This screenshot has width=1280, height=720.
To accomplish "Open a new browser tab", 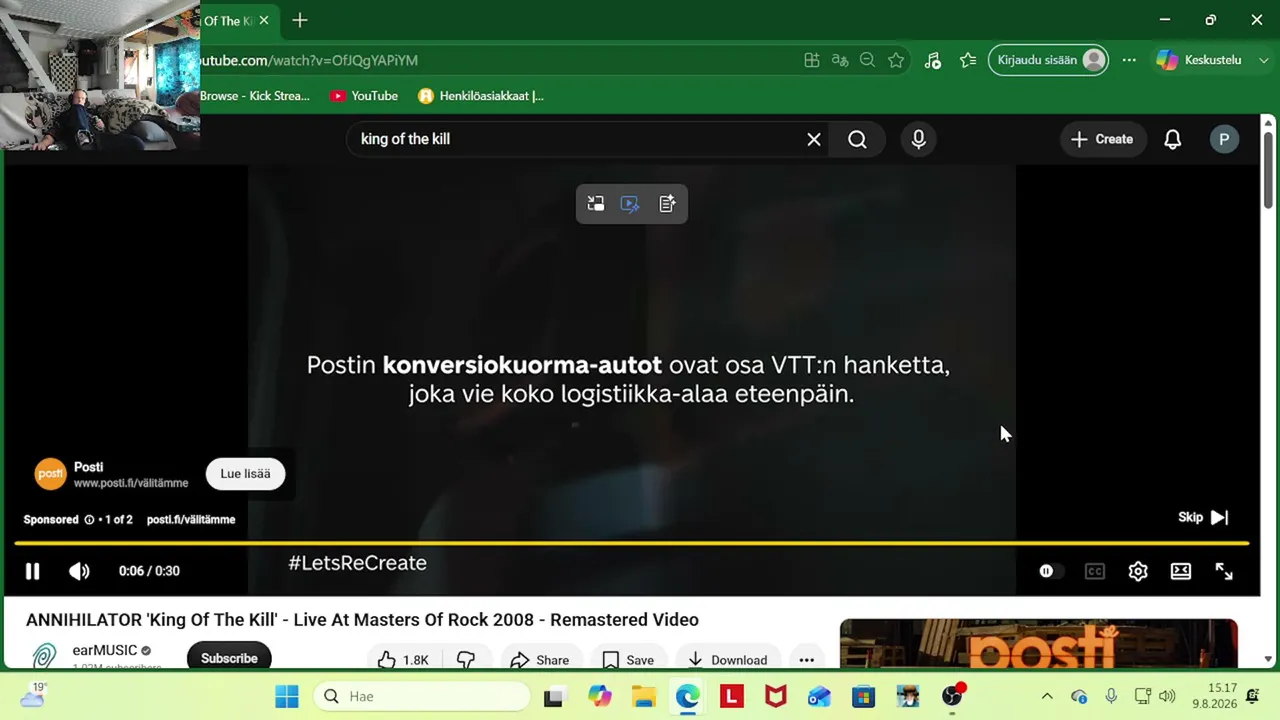I will [x=299, y=20].
